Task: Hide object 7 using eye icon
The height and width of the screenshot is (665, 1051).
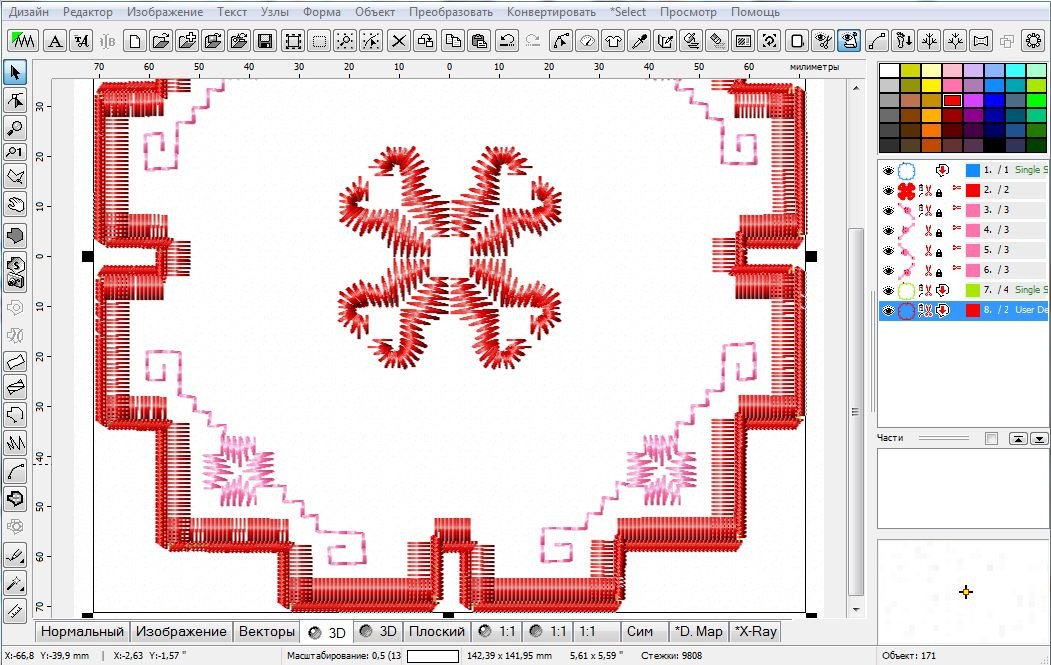Action: [x=888, y=291]
